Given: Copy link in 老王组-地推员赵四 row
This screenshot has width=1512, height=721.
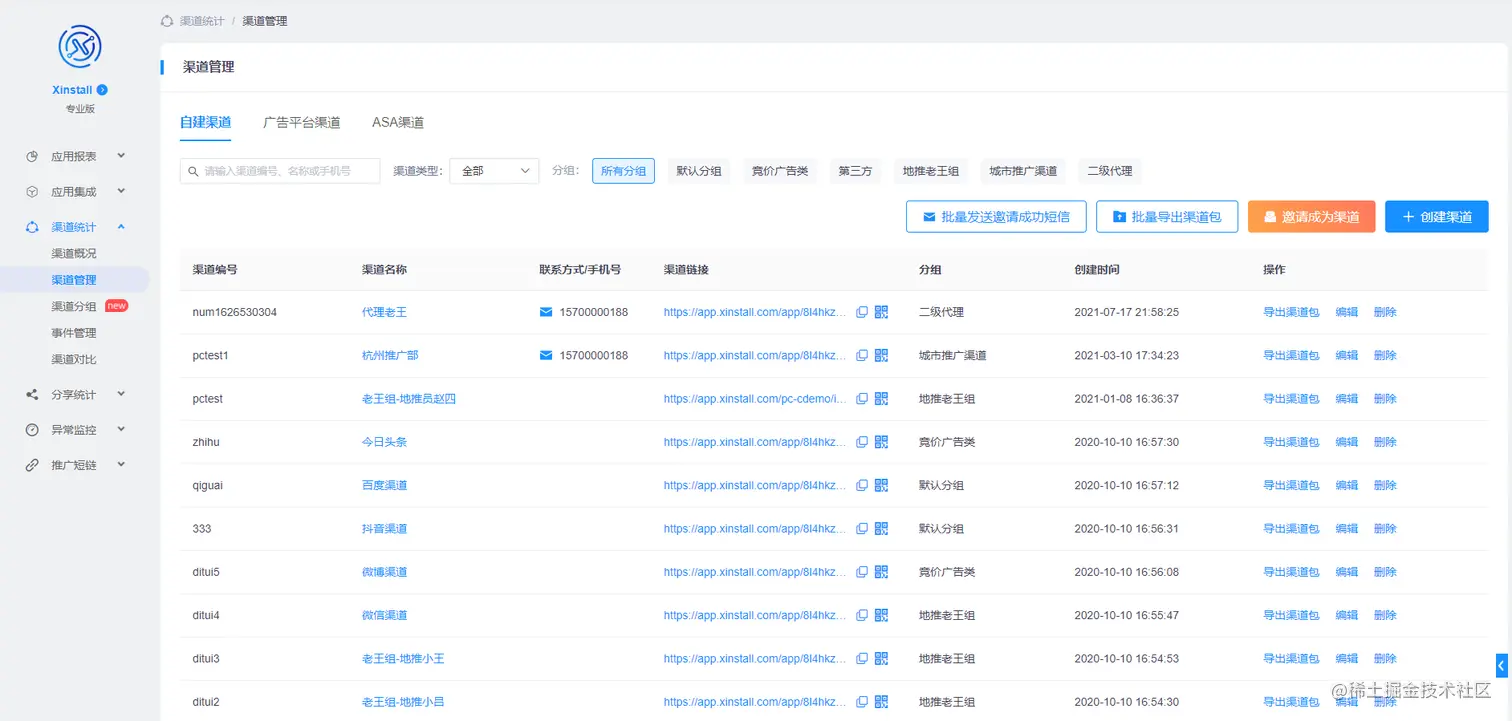Looking at the screenshot, I should click(x=862, y=399).
